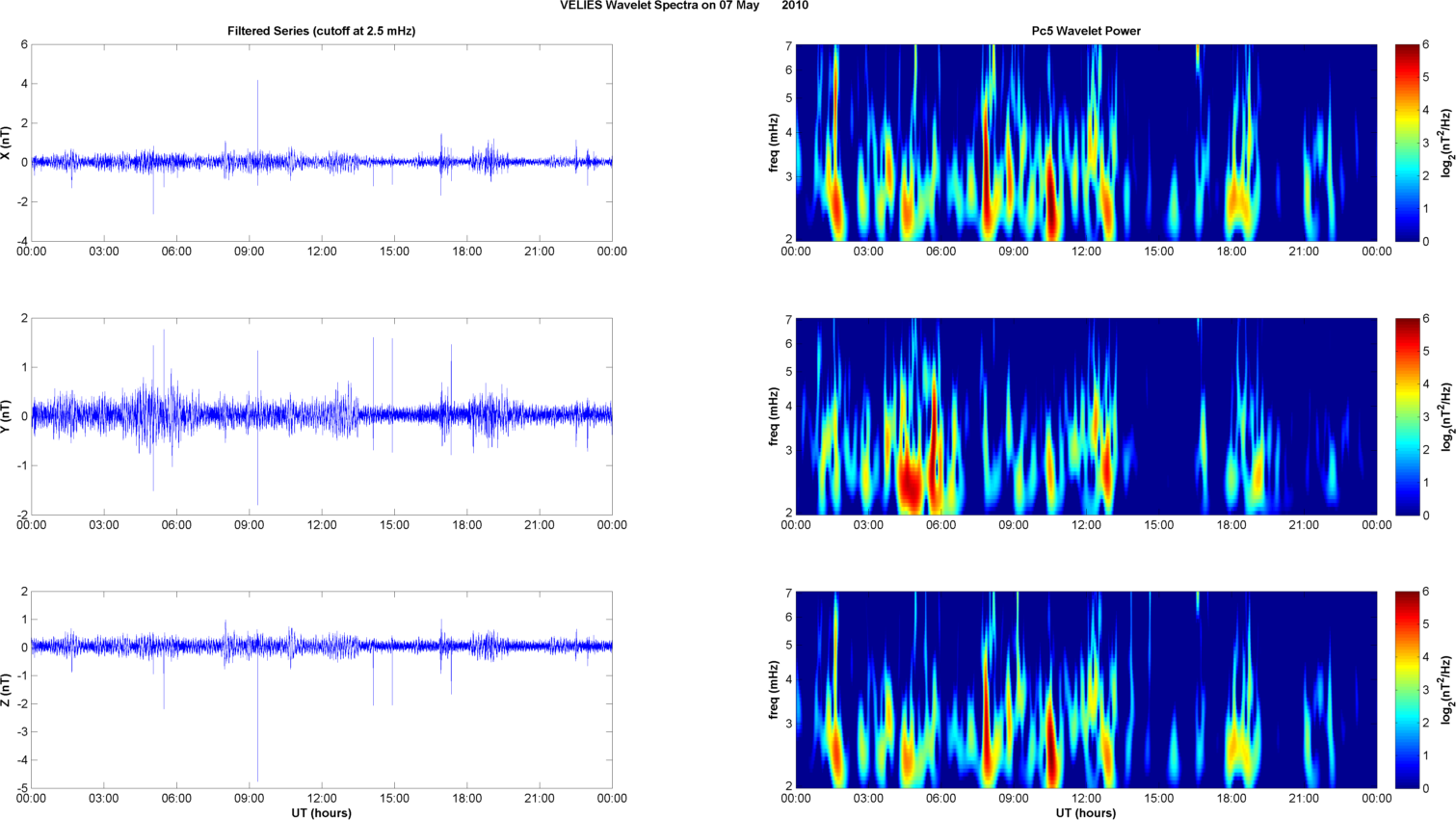Click the 'Y (nT)' axis label

click(8, 416)
